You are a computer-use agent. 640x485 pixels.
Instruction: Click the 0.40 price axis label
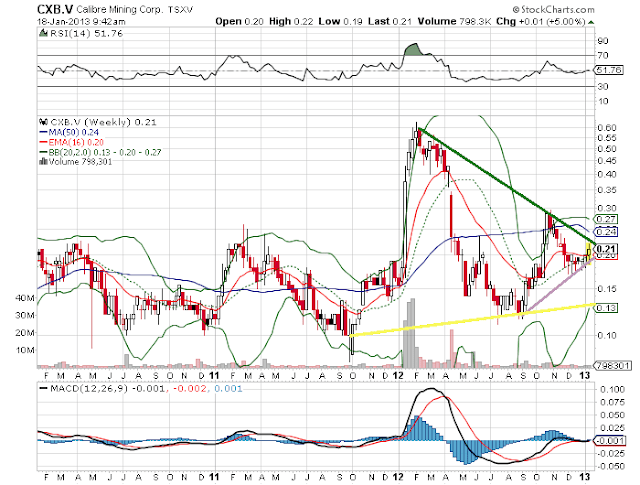(x=607, y=174)
